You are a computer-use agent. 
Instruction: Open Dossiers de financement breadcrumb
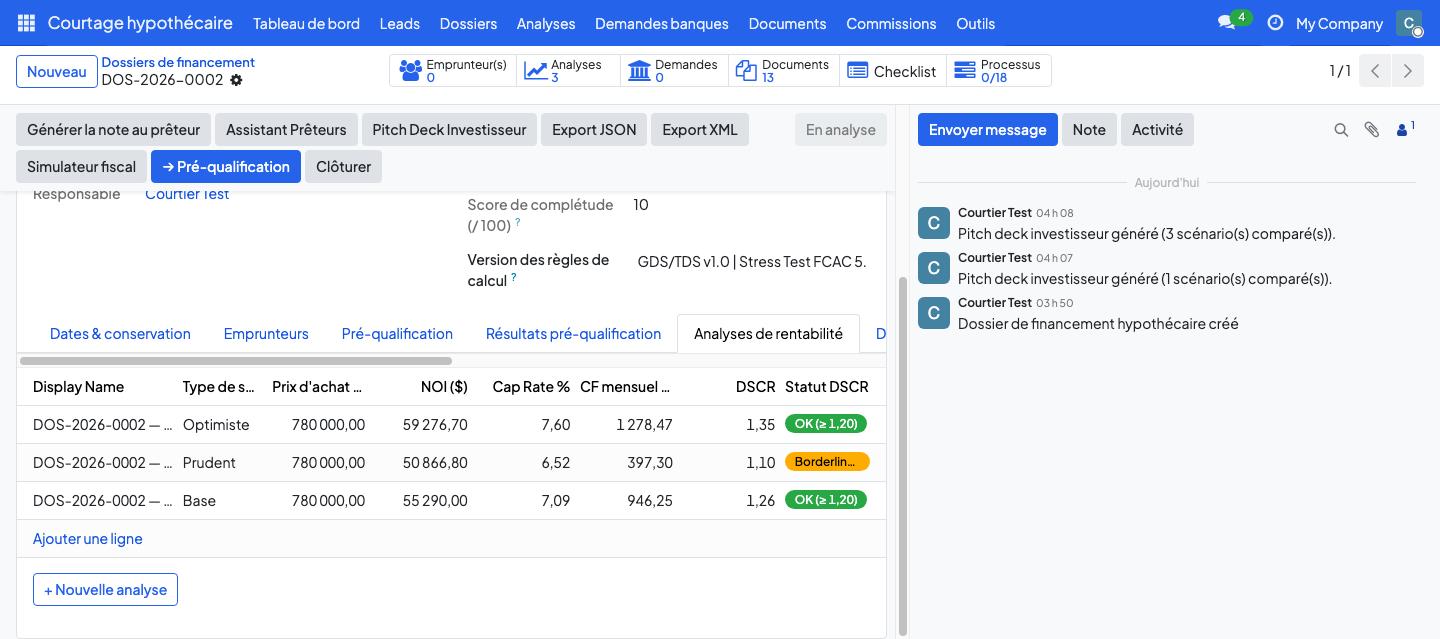[x=178, y=62]
